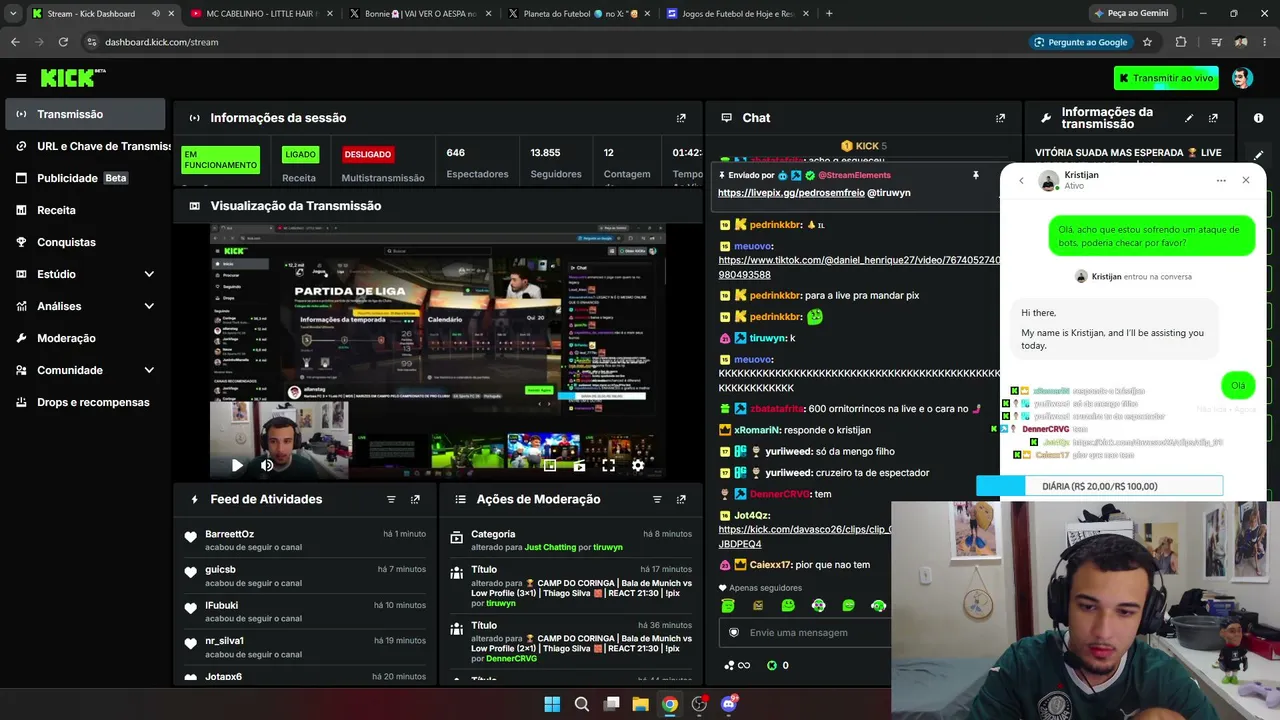1280x720 pixels.
Task: Open the hamburger menu beside the Kick logo
Action: tap(21, 78)
